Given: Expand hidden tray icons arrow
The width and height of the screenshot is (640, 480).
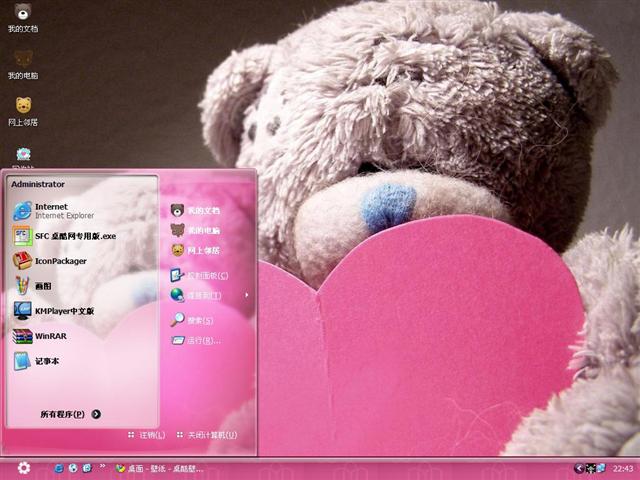Looking at the screenshot, I should tap(578, 468).
